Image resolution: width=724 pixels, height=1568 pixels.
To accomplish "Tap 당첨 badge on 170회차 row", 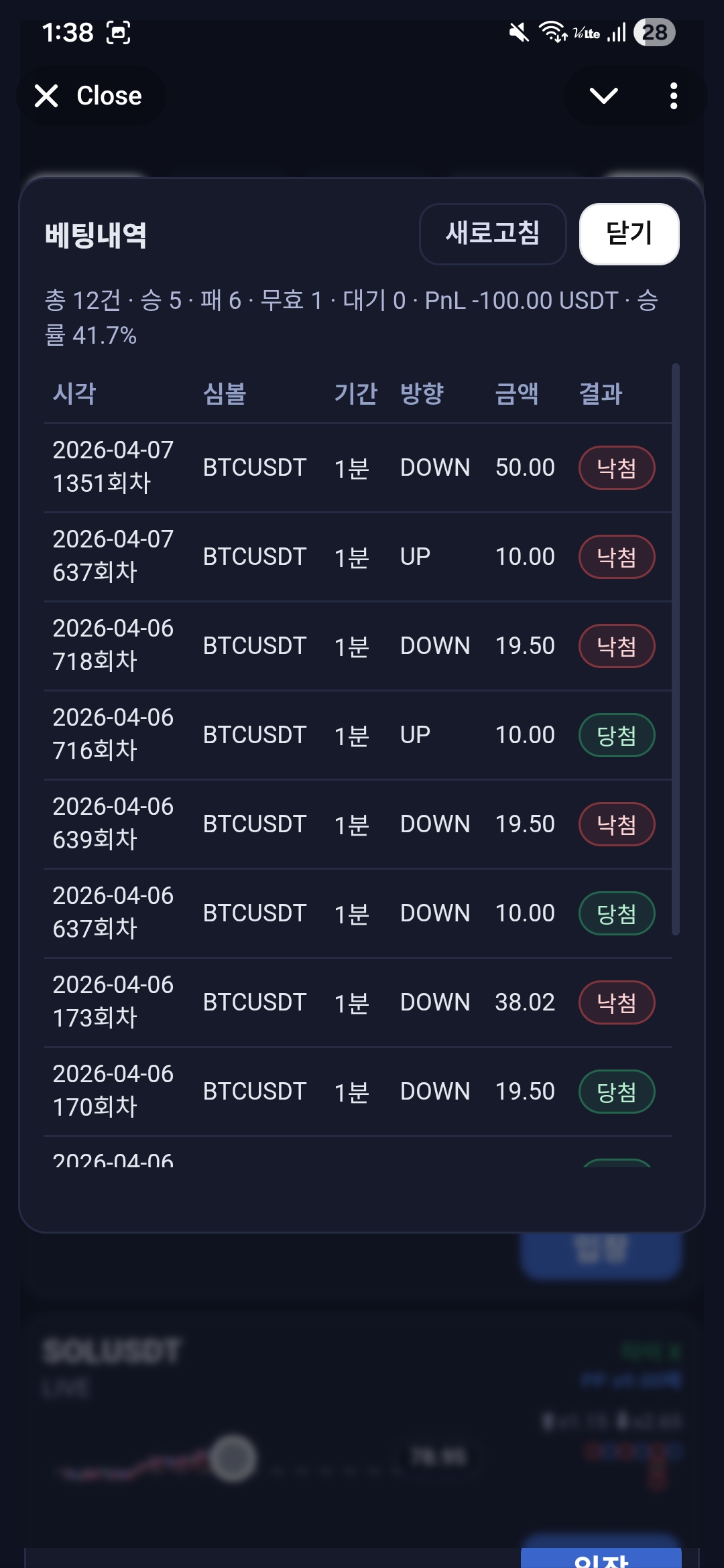I will pyautogui.click(x=616, y=1092).
